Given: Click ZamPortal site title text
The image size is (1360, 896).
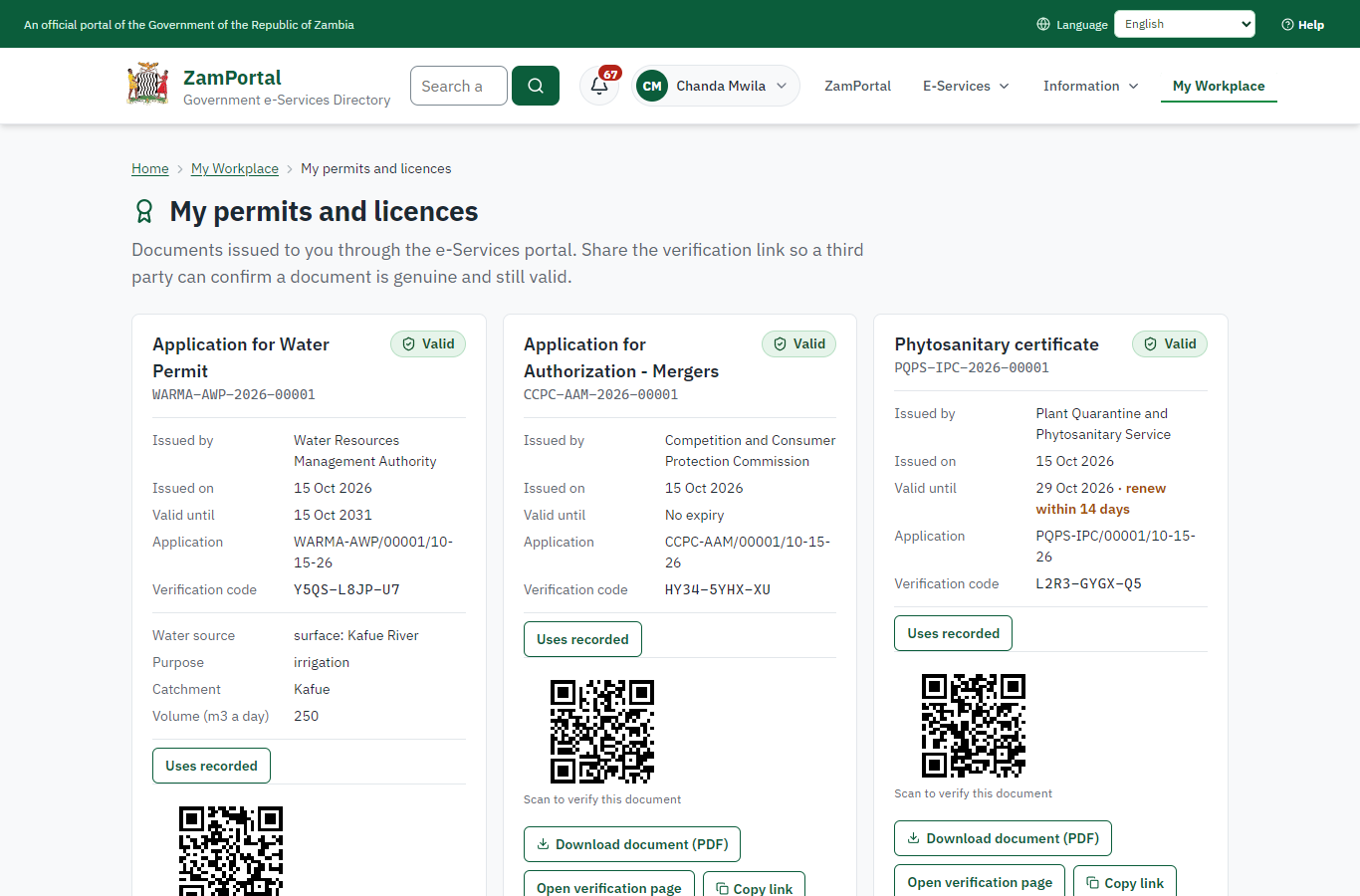Looking at the screenshot, I should pyautogui.click(x=232, y=78).
